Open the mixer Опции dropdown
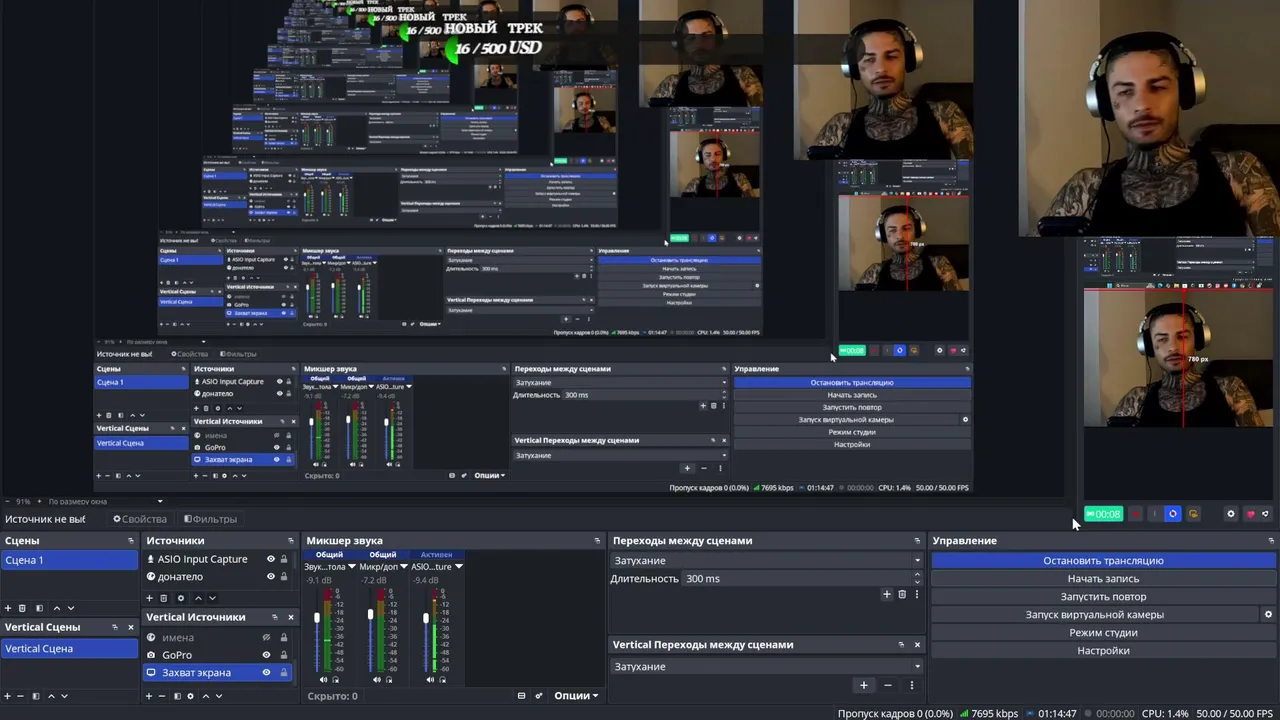The width and height of the screenshot is (1280, 720). [576, 696]
